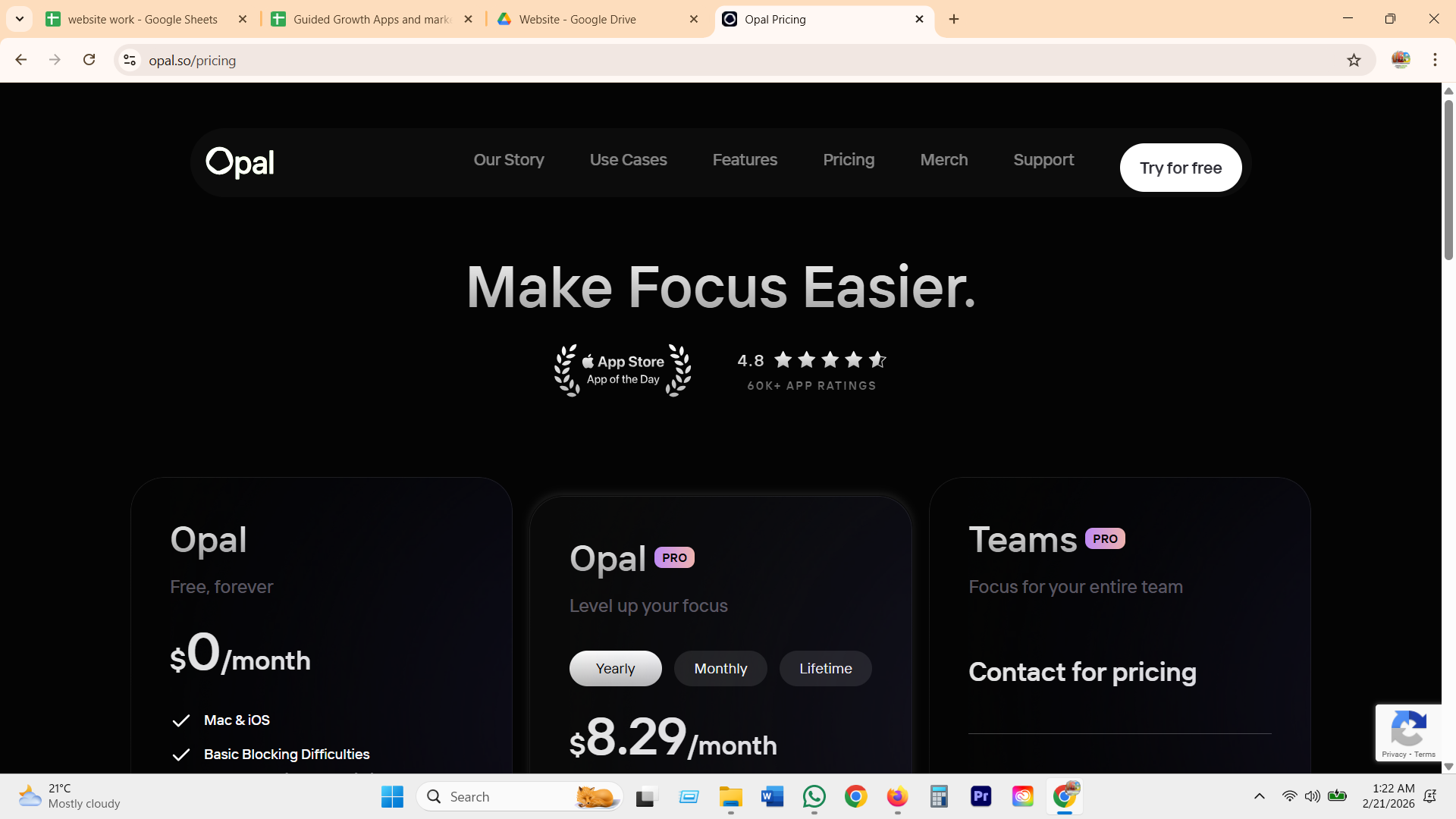The height and width of the screenshot is (819, 1456).
Task: Open the Windows Start menu
Action: pyautogui.click(x=392, y=796)
